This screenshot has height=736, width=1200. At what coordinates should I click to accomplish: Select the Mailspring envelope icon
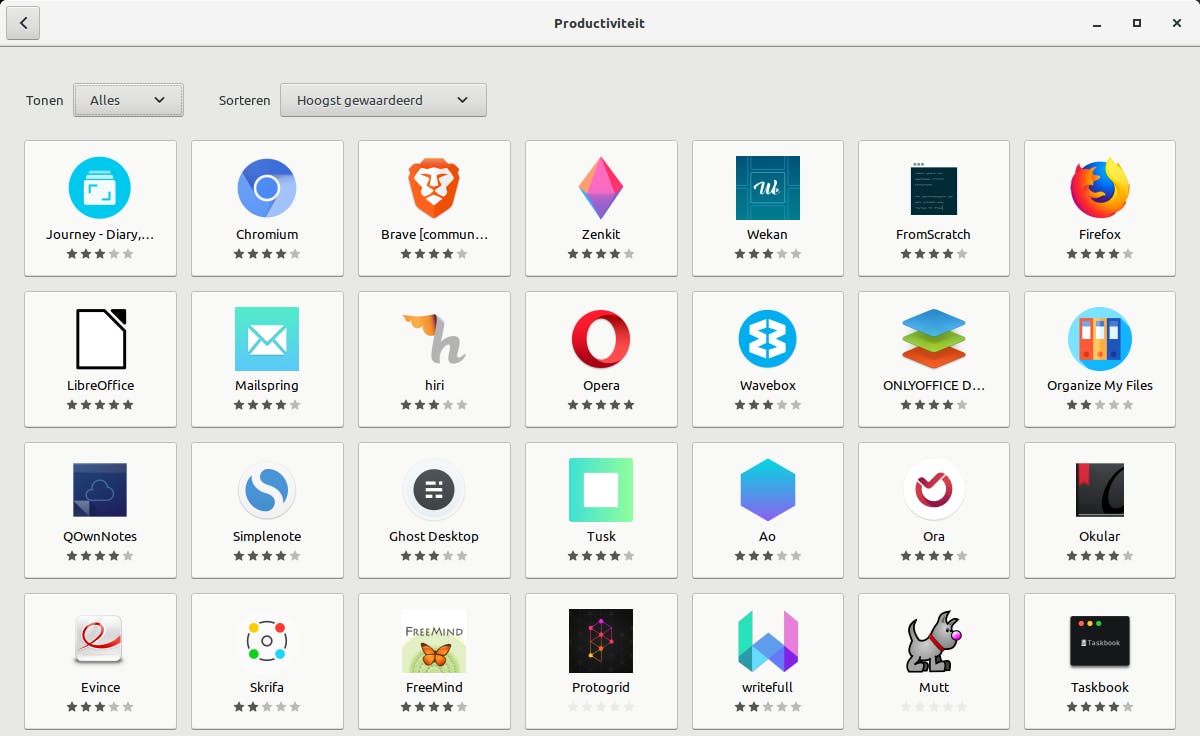[x=267, y=339]
